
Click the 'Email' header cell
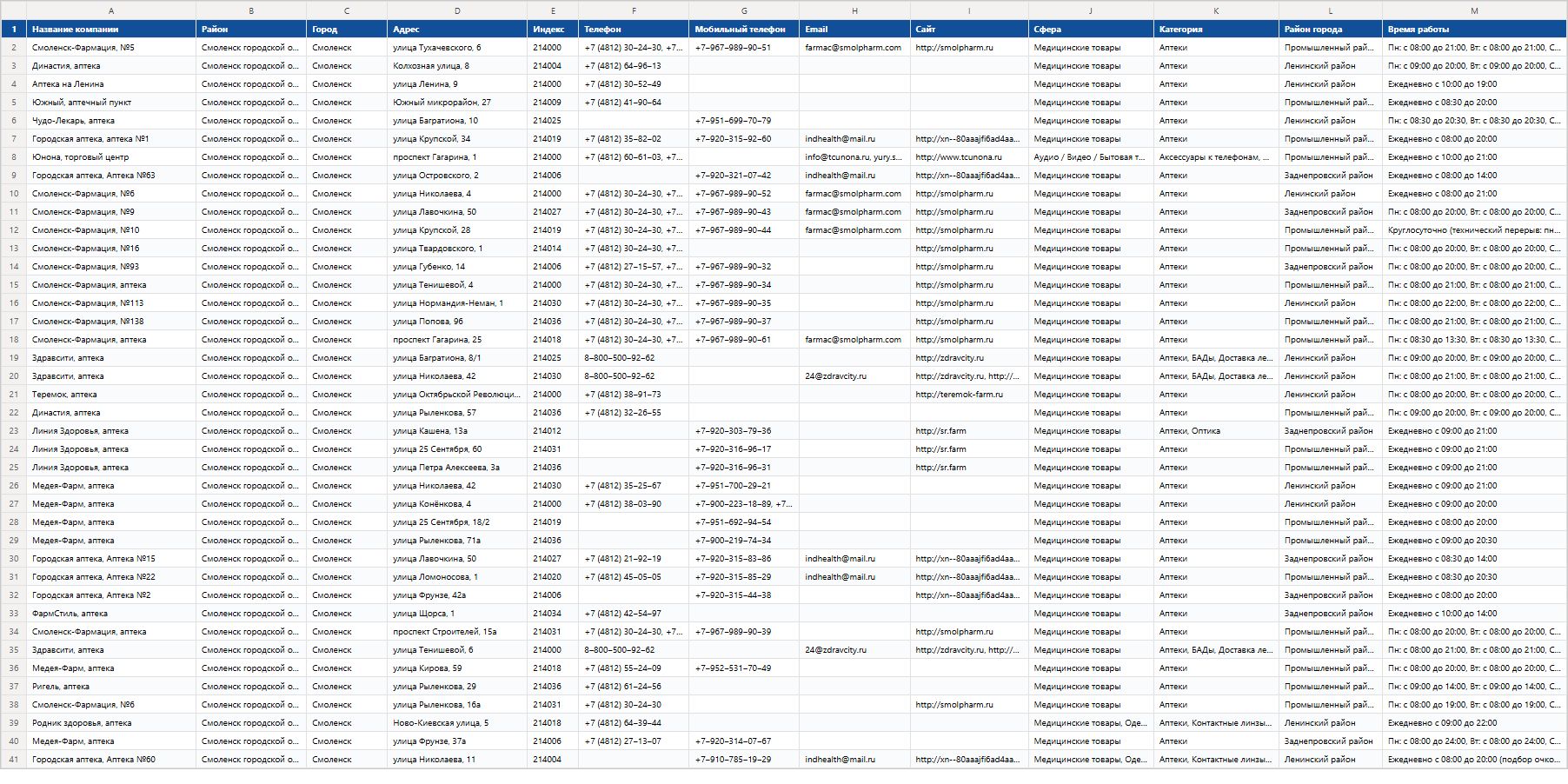(x=854, y=30)
